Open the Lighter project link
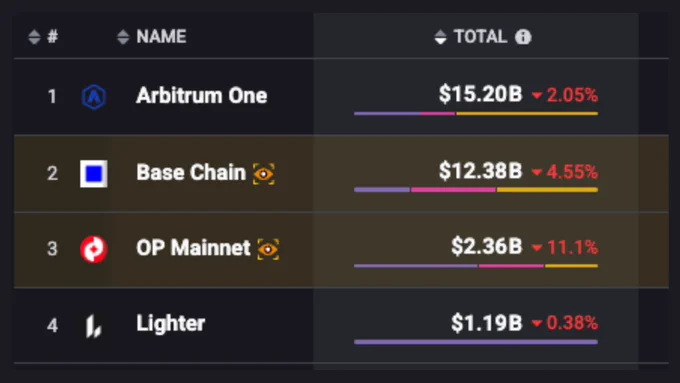Viewport: 680px width, 383px height. click(170, 324)
